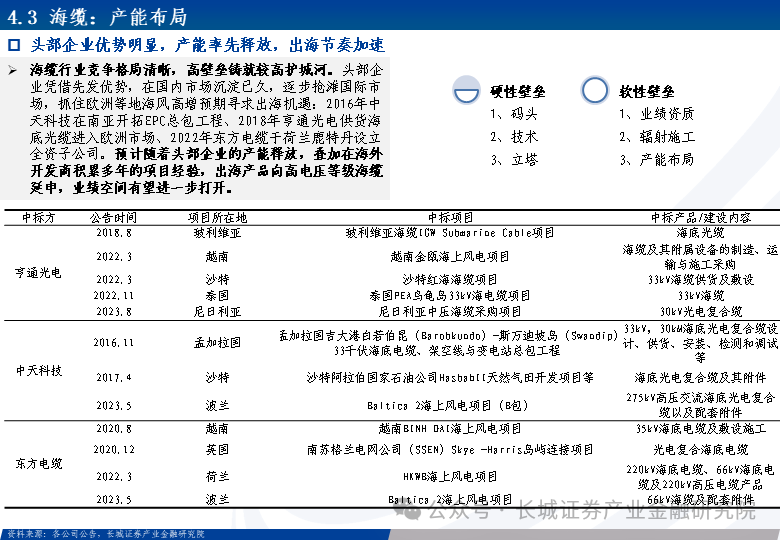Screen dimensions: 780x540
Task: Click the date cell 2020.8
Action: (x=114, y=429)
